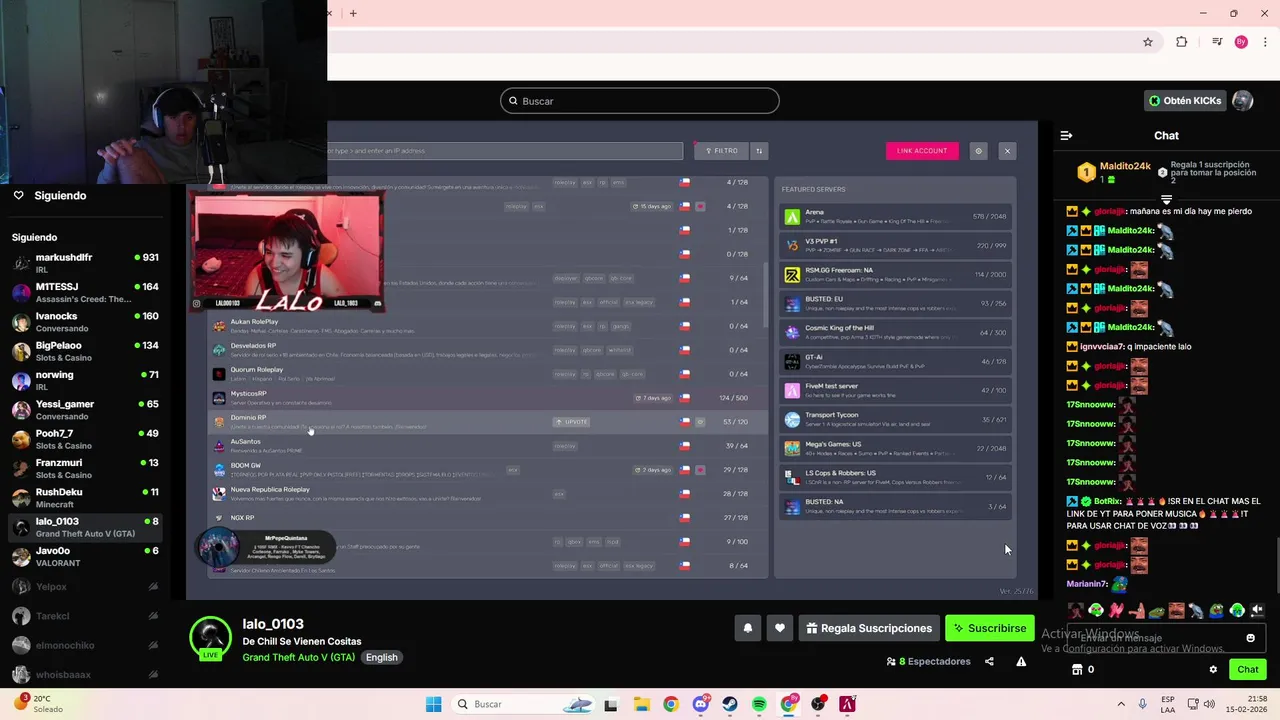Select Franzmuri in following list

pos(85,468)
